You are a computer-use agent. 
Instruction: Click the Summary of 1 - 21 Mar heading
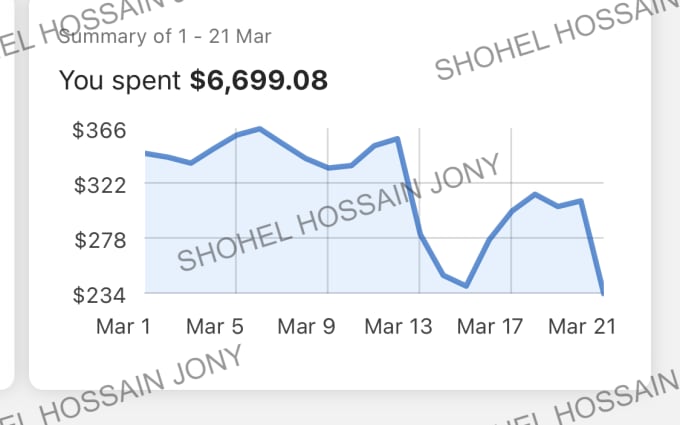tap(164, 36)
